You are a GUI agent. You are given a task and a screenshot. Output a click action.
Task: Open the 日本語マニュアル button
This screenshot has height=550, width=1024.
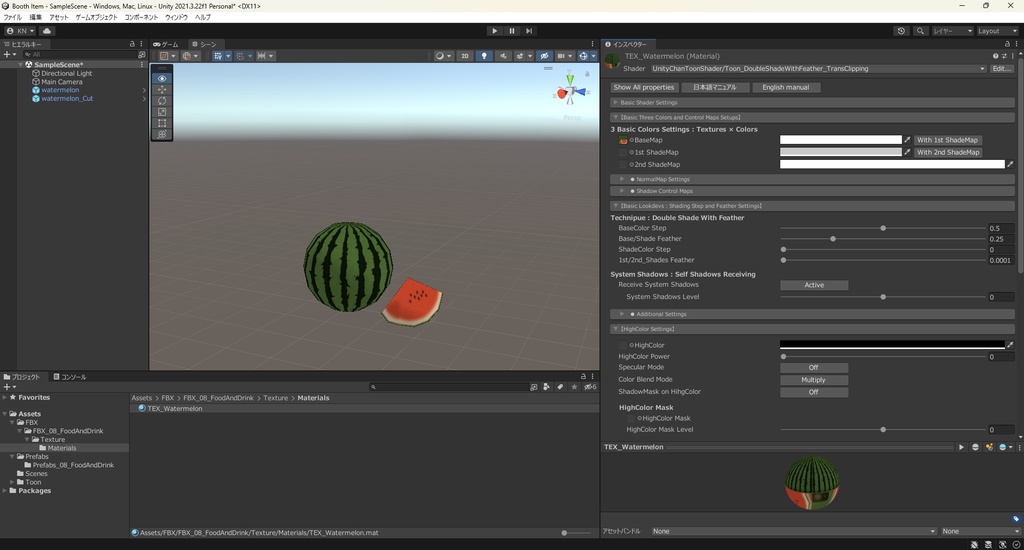click(x=714, y=88)
